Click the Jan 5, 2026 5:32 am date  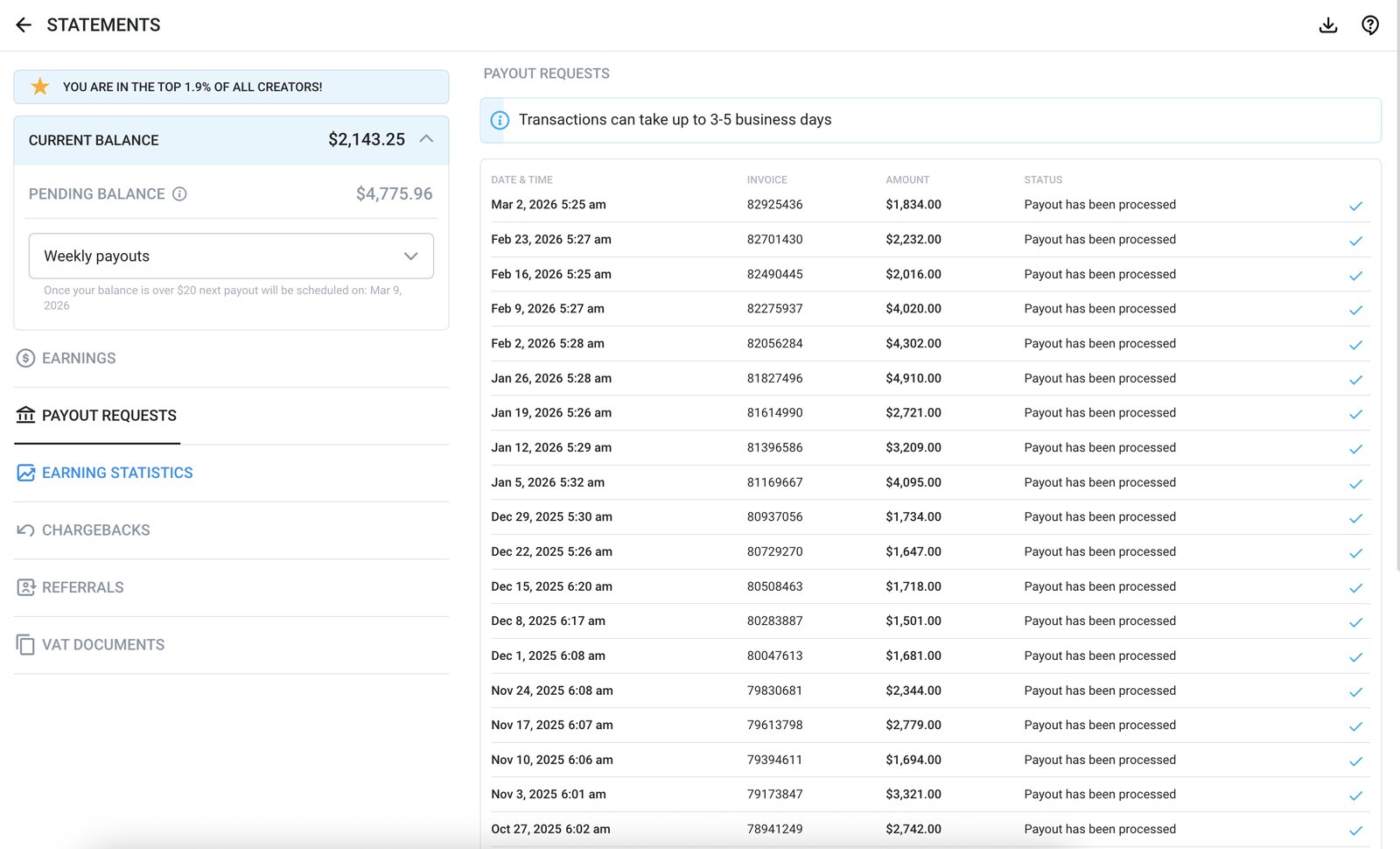548,482
